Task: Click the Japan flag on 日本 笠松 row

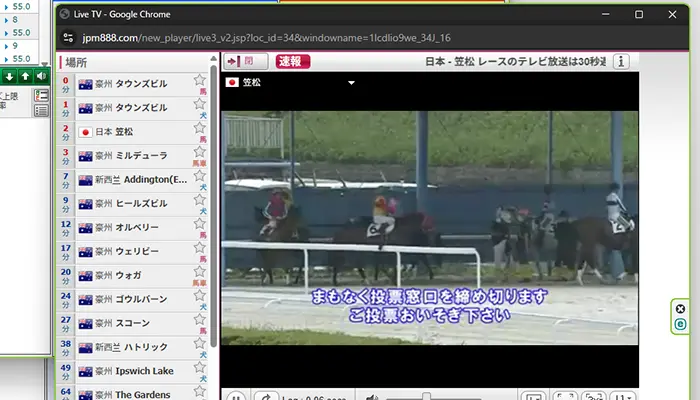Action: click(85, 132)
